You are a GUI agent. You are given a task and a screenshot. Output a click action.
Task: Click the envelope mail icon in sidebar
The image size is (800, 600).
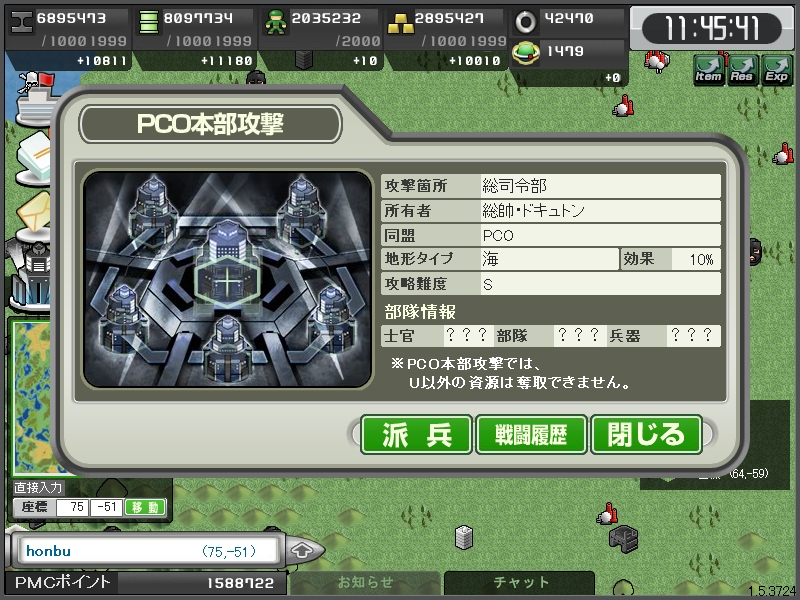tap(34, 214)
